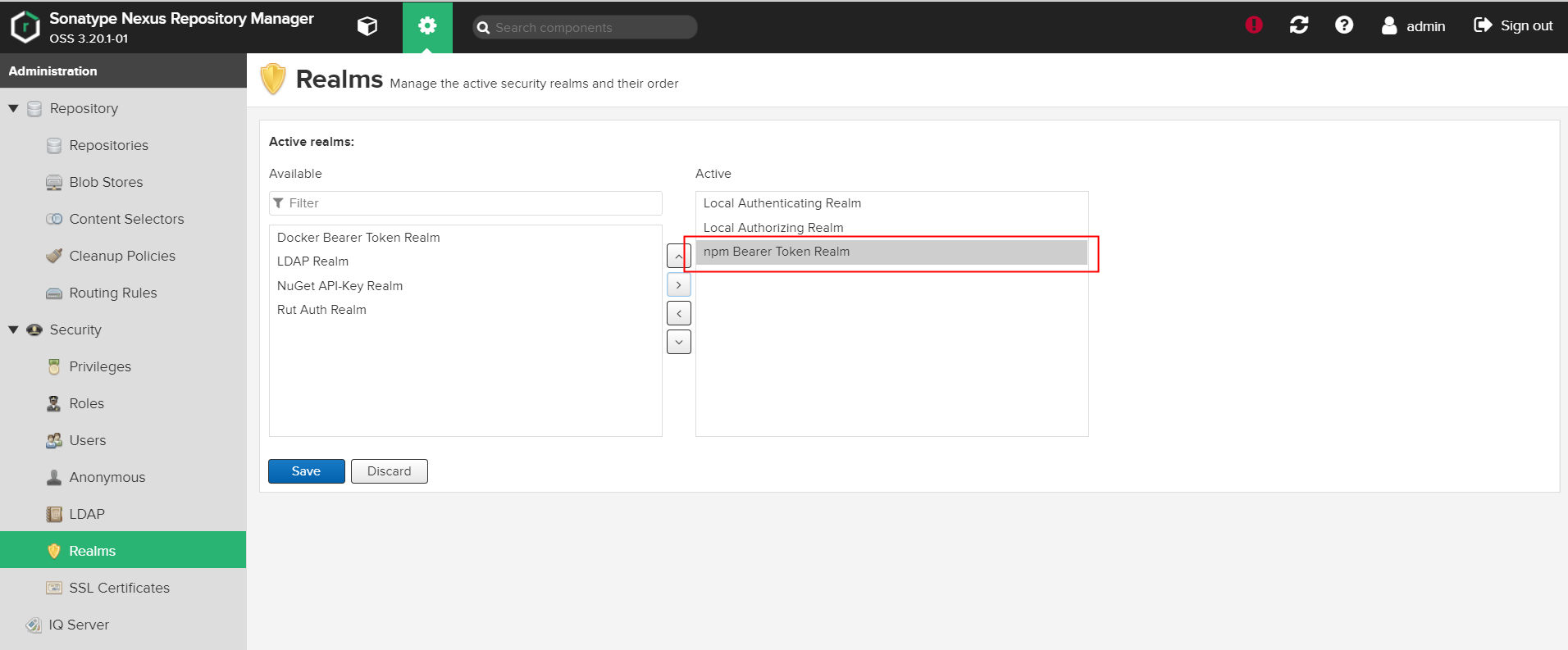Click the Filter field for available realms
This screenshot has height=650, width=1568.
click(x=466, y=203)
